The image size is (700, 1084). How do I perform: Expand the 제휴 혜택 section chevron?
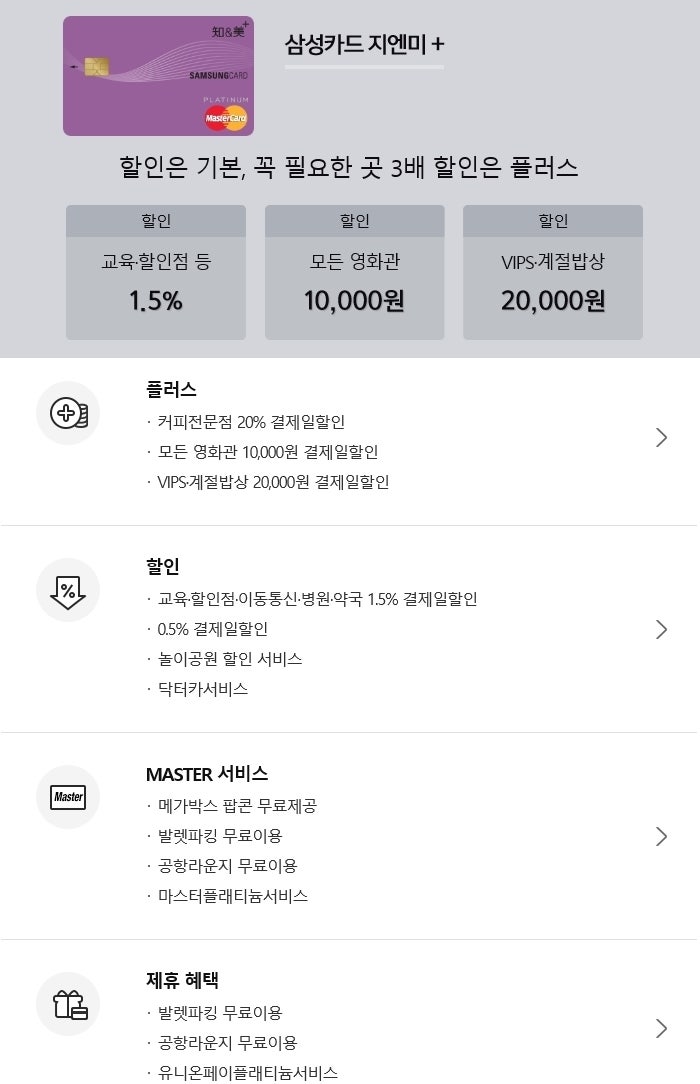click(x=661, y=1029)
